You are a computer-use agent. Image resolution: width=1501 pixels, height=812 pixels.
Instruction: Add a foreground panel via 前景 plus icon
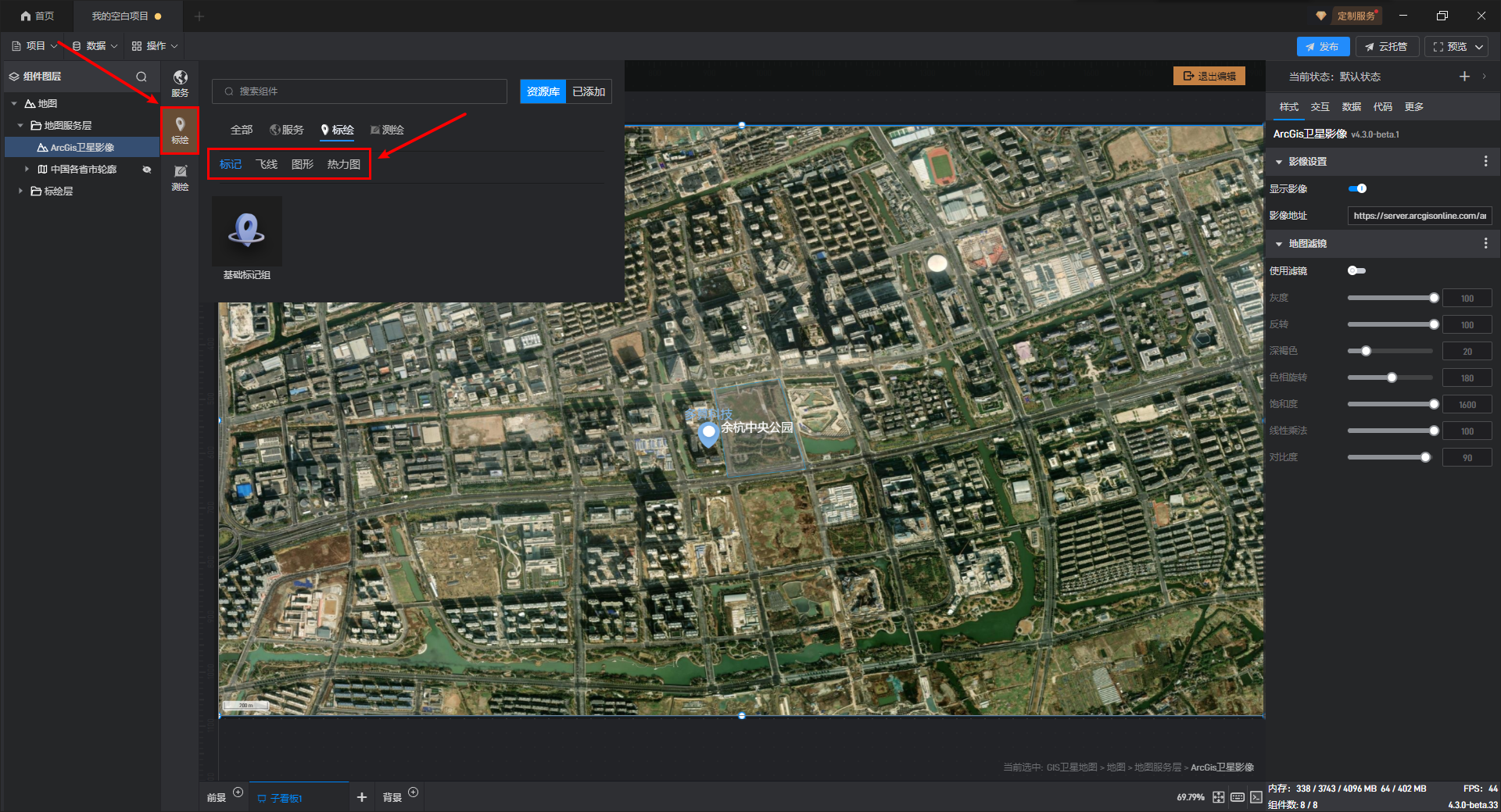(238, 792)
